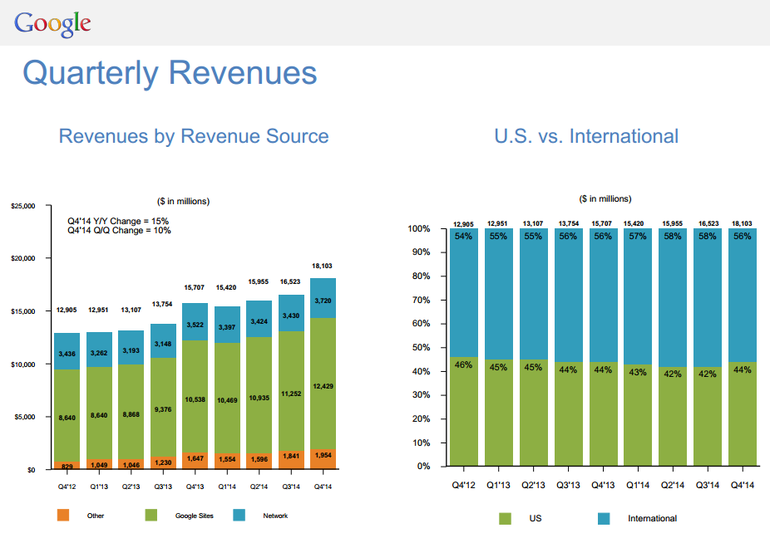
Task: Click the 10,538 Google Sites value
Action: click(x=195, y=399)
